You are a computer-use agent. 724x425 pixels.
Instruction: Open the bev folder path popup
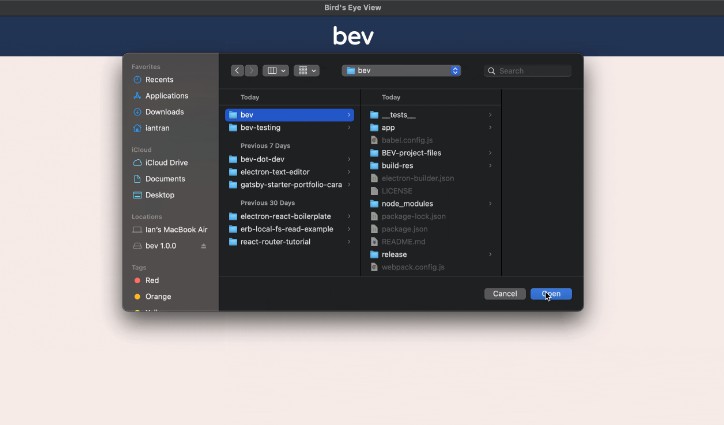tap(401, 71)
